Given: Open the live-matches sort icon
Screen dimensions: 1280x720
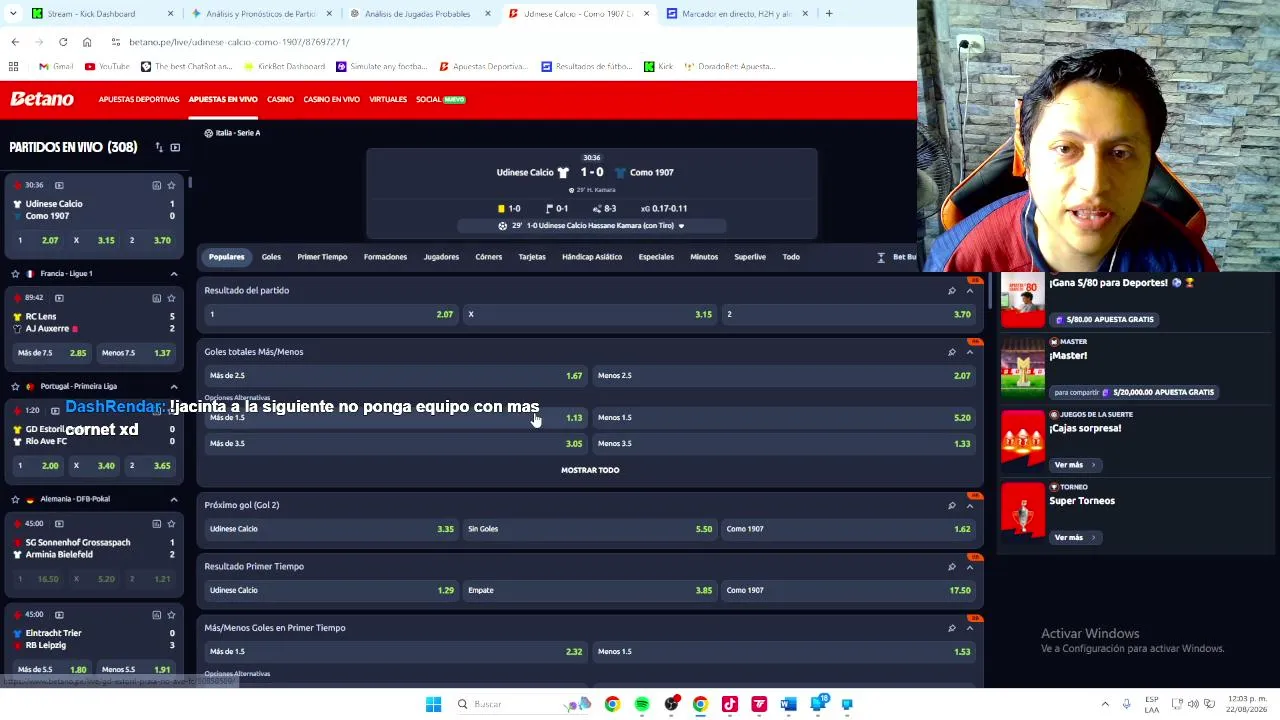Looking at the screenshot, I should pyautogui.click(x=159, y=147).
